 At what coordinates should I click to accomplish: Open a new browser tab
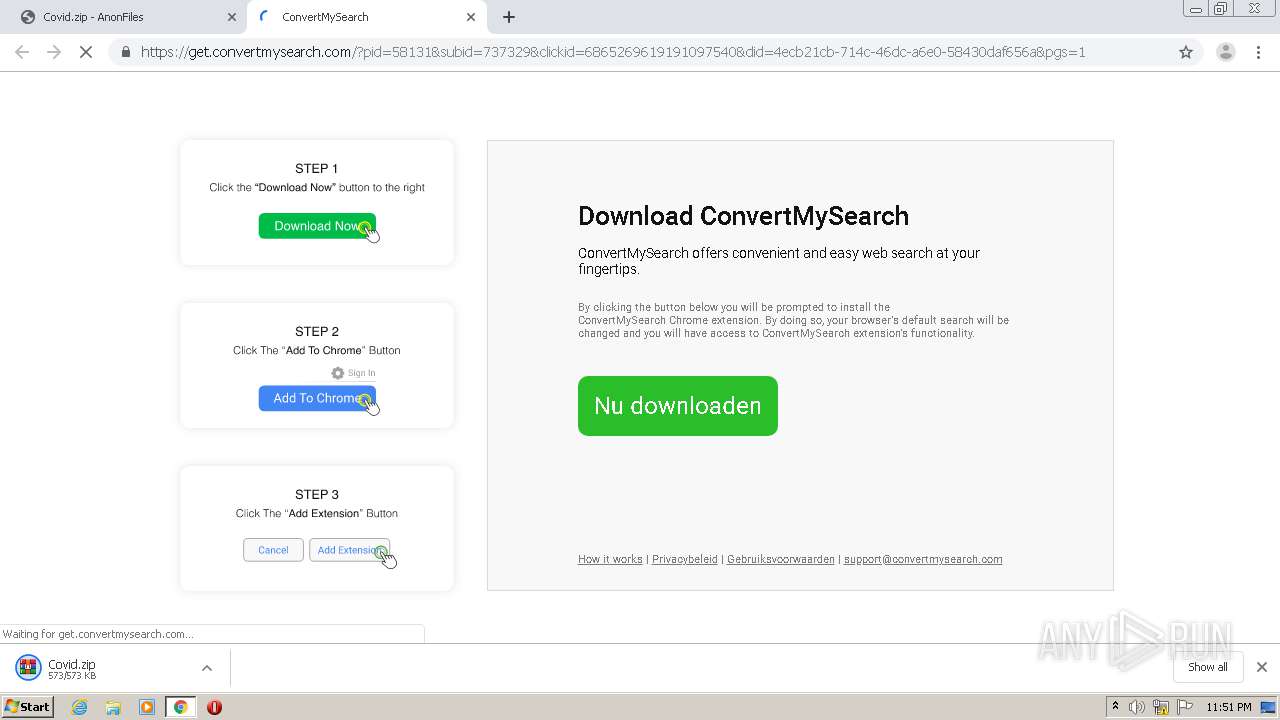[x=509, y=17]
